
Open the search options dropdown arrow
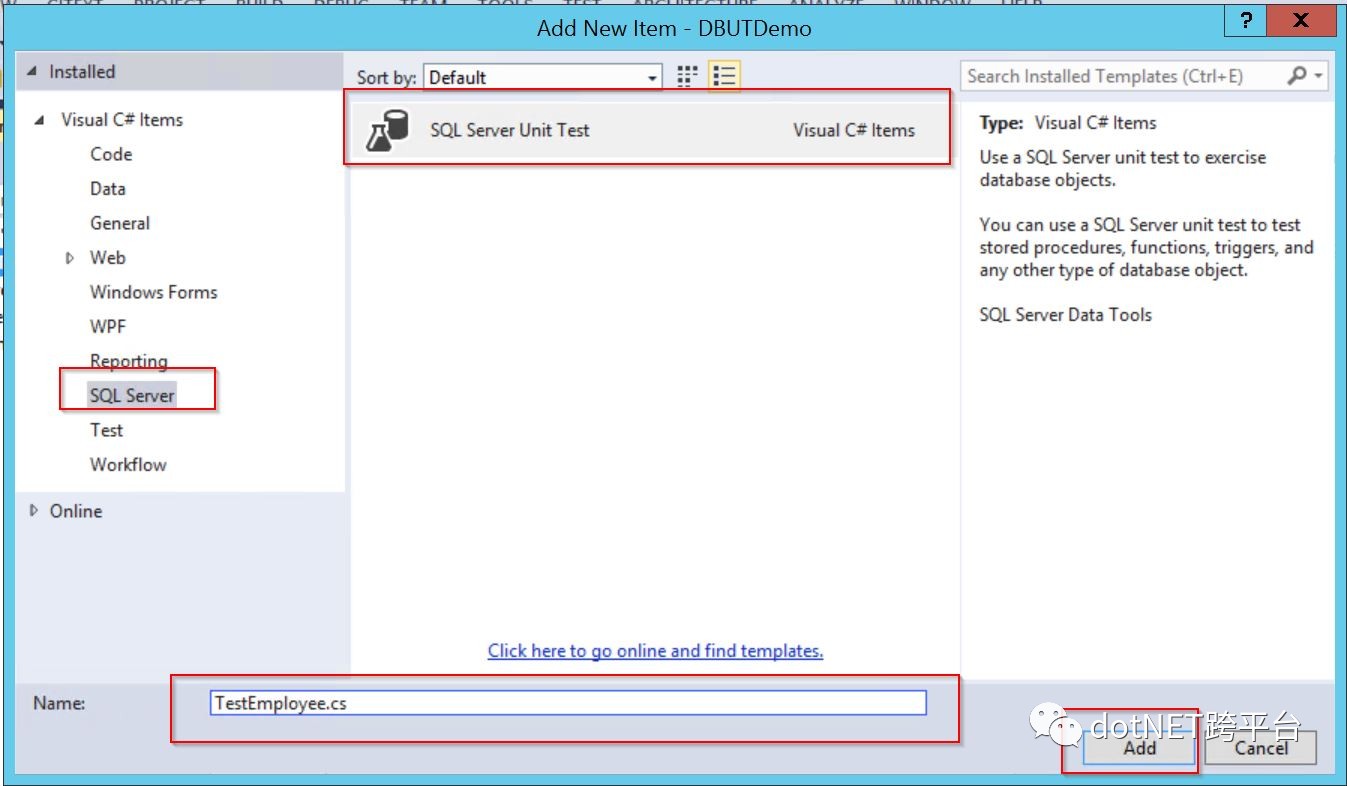point(1319,76)
